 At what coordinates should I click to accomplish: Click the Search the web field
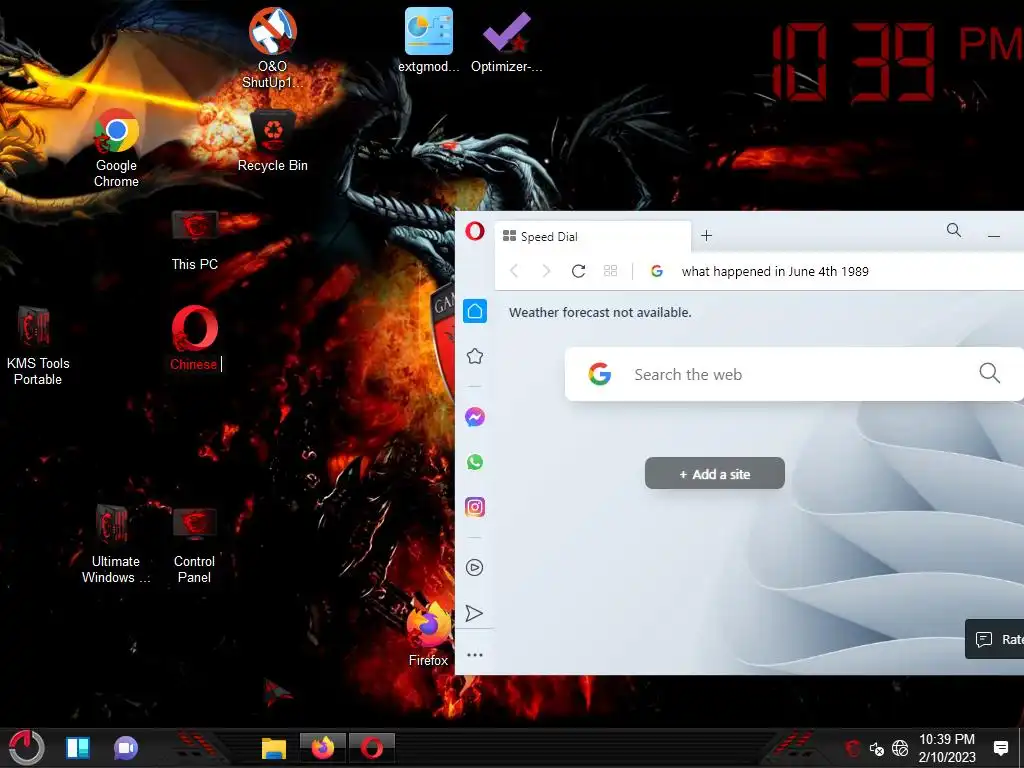point(794,374)
